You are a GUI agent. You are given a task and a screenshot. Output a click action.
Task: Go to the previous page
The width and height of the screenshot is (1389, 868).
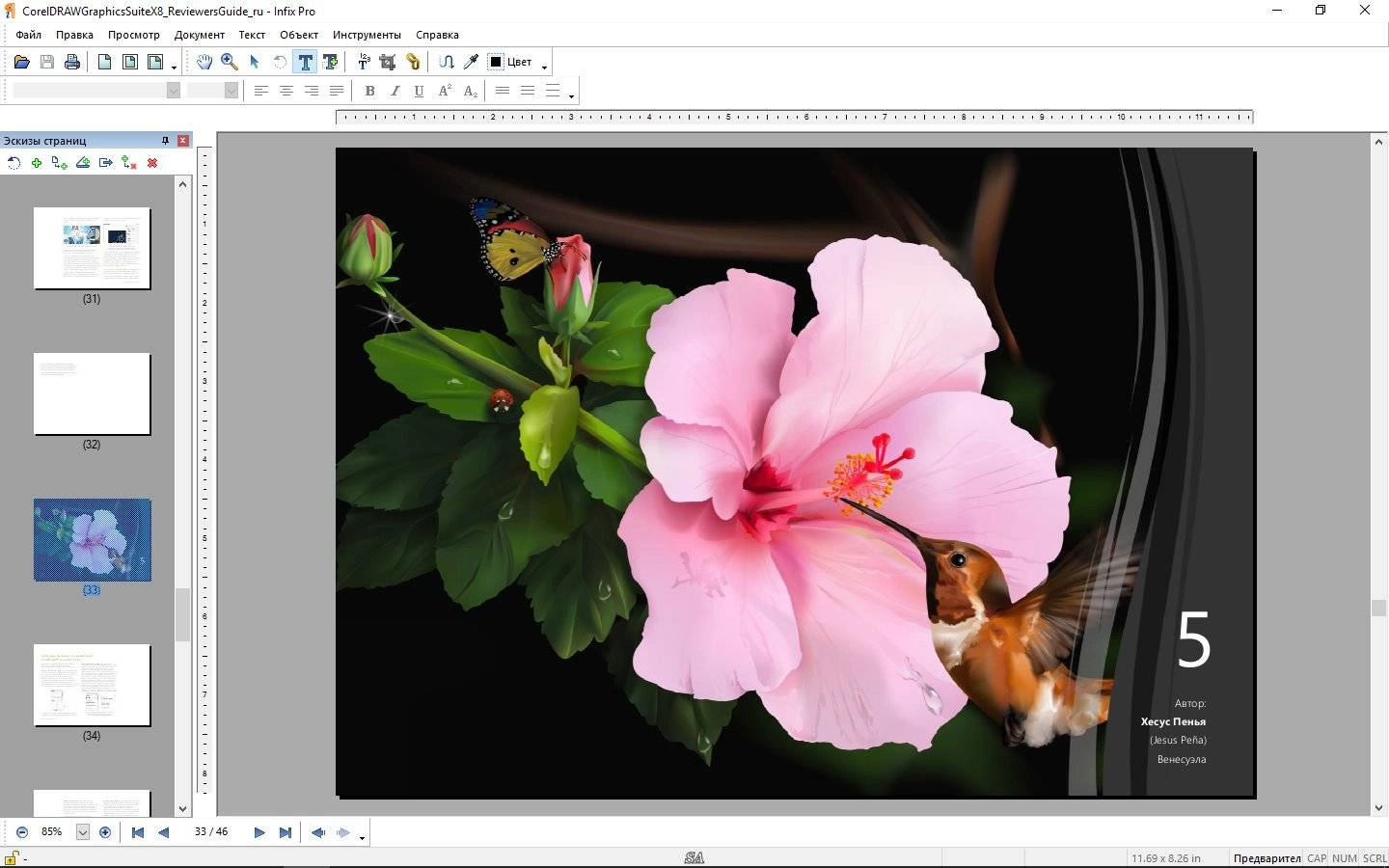point(163,832)
